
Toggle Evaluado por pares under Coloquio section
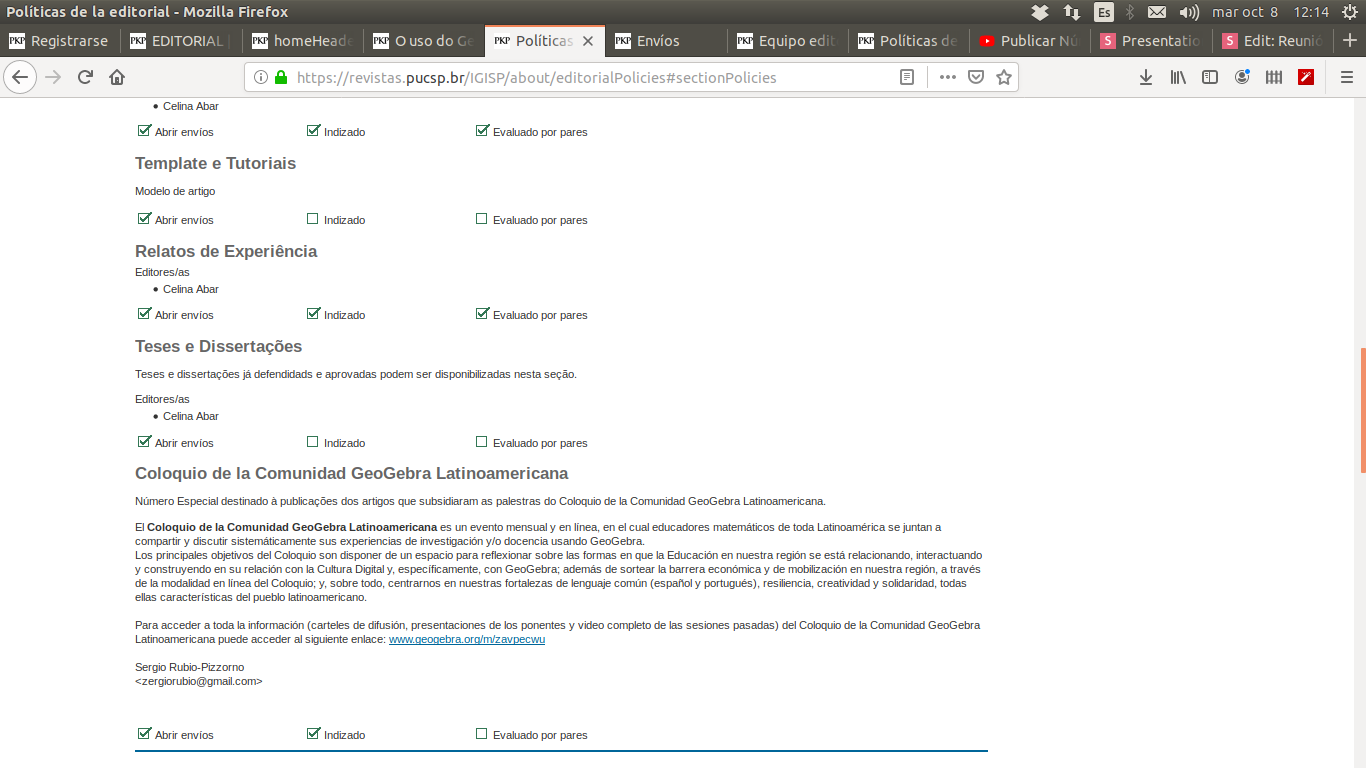click(x=481, y=734)
